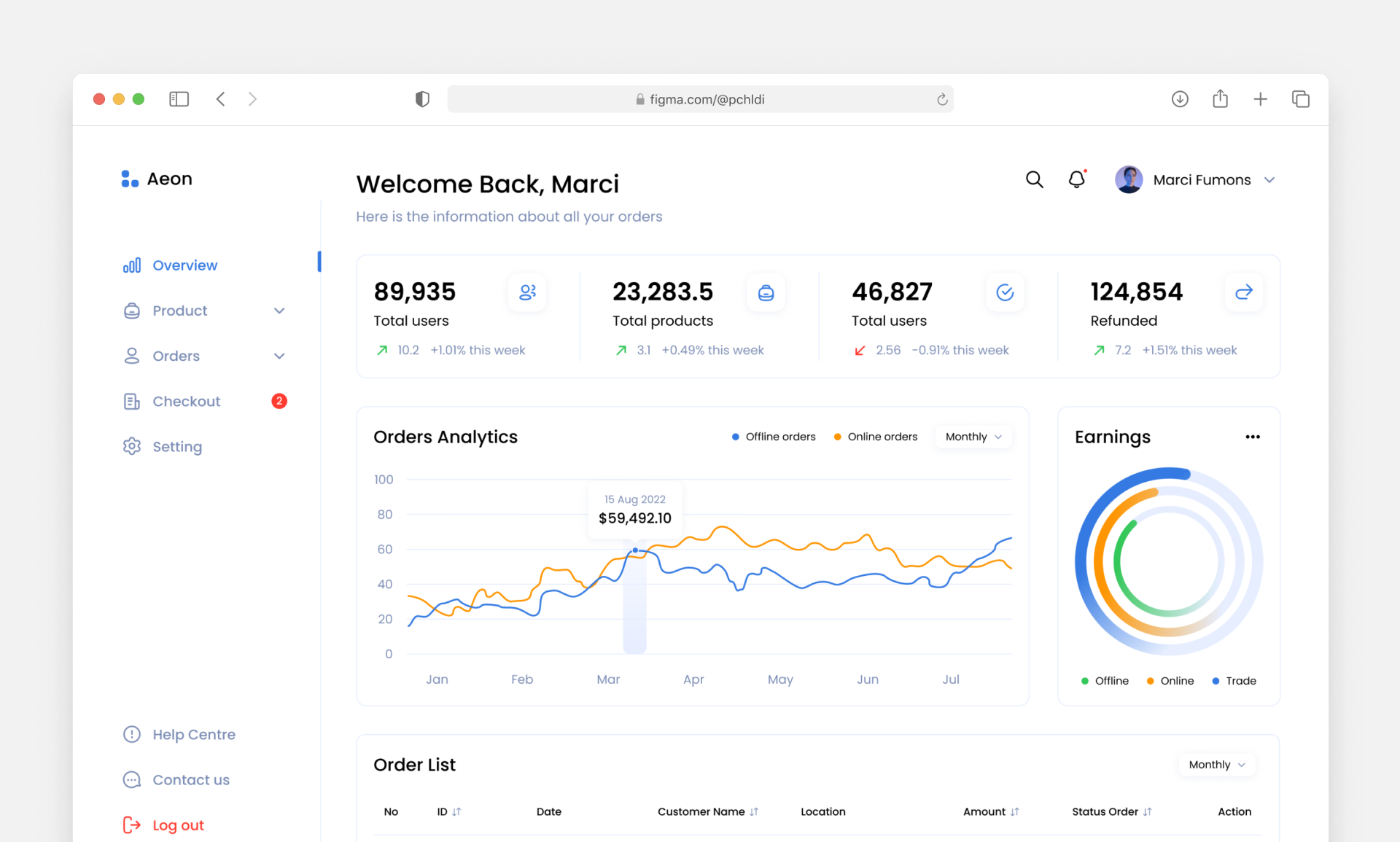This screenshot has height=842, width=1400.
Task: Click the $59,492.10 chart tooltip
Action: 634,510
